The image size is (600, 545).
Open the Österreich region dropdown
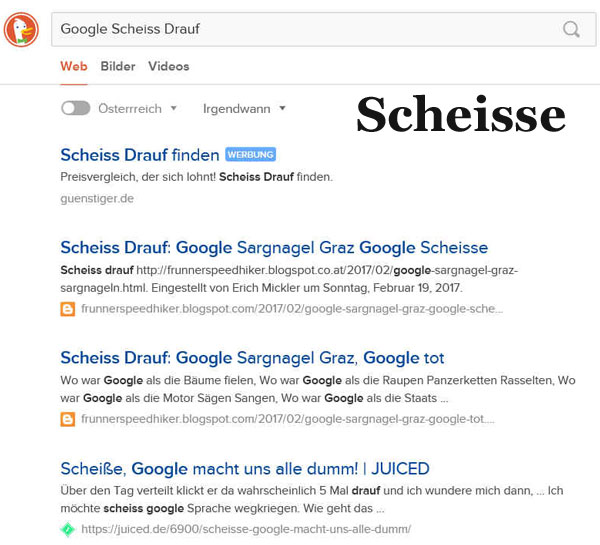[137, 109]
